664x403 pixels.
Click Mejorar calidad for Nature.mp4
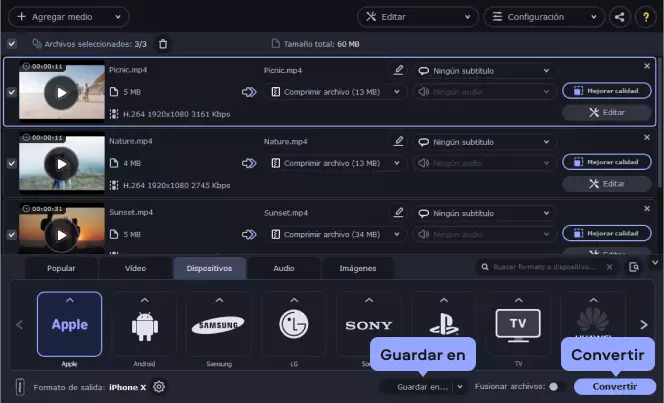click(607, 162)
